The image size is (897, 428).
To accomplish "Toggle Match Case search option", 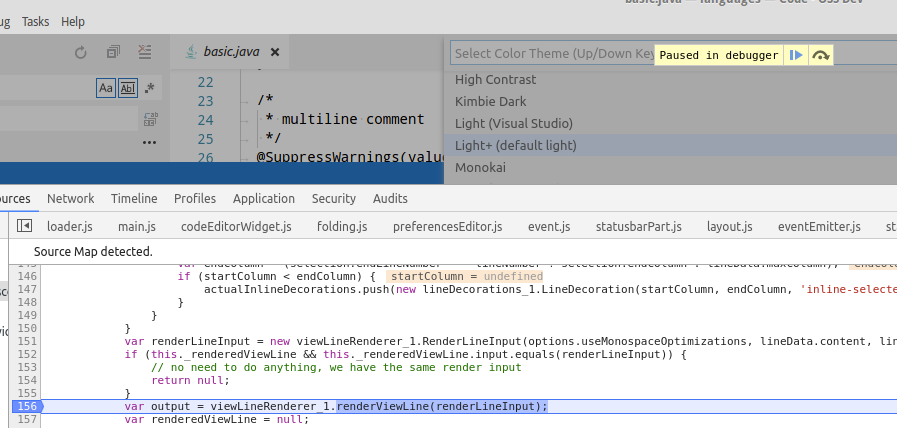I will (x=106, y=88).
